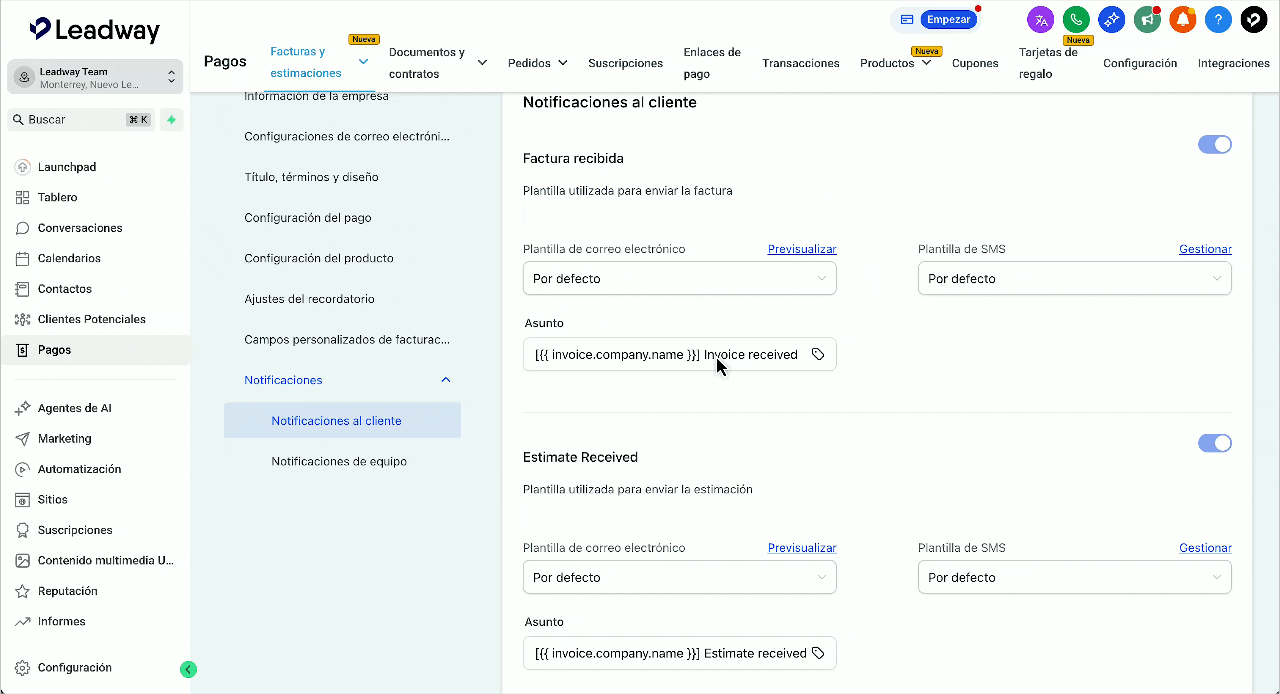Disable the Factura recibida toggle

1214,144
